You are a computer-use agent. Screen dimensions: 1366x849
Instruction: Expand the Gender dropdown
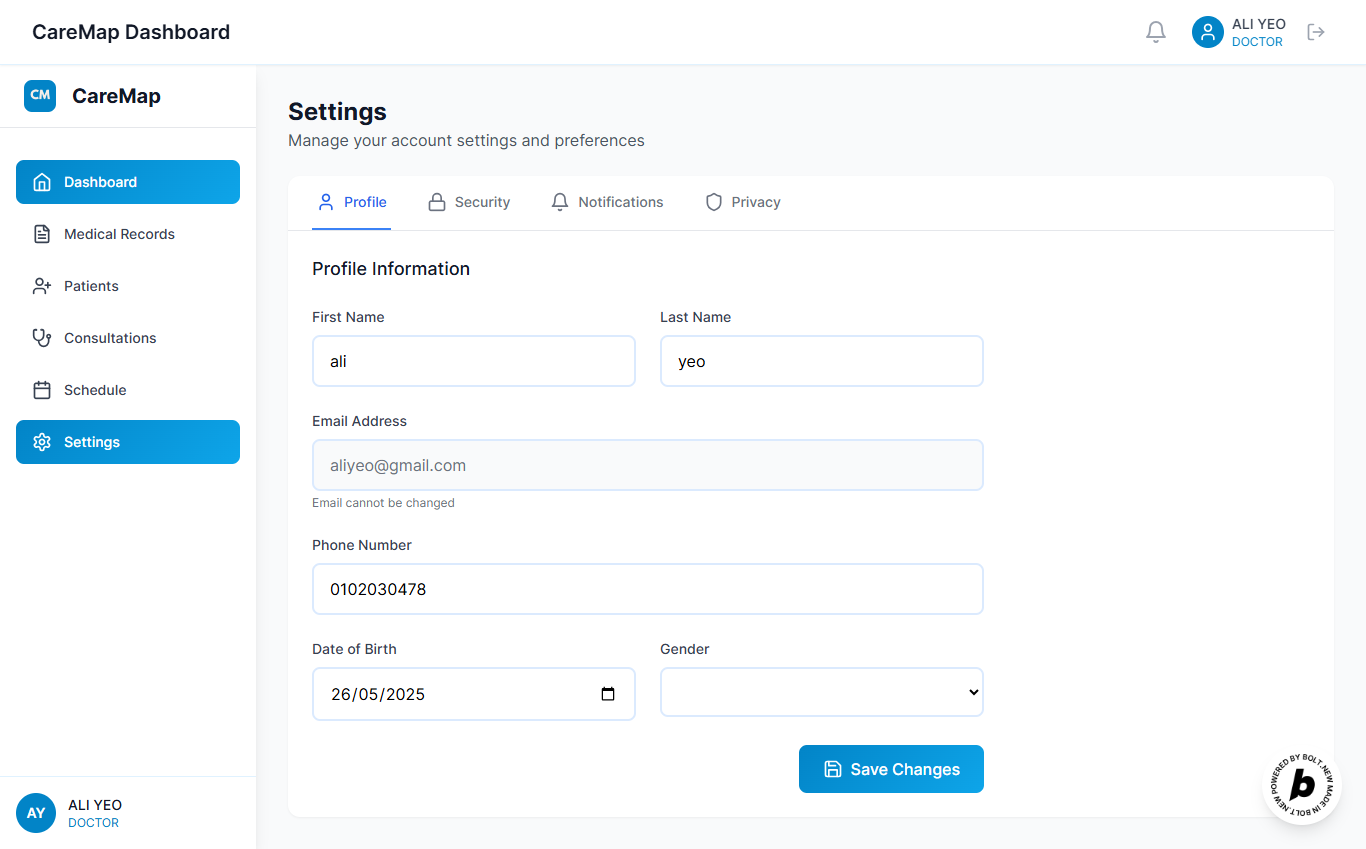point(821,692)
